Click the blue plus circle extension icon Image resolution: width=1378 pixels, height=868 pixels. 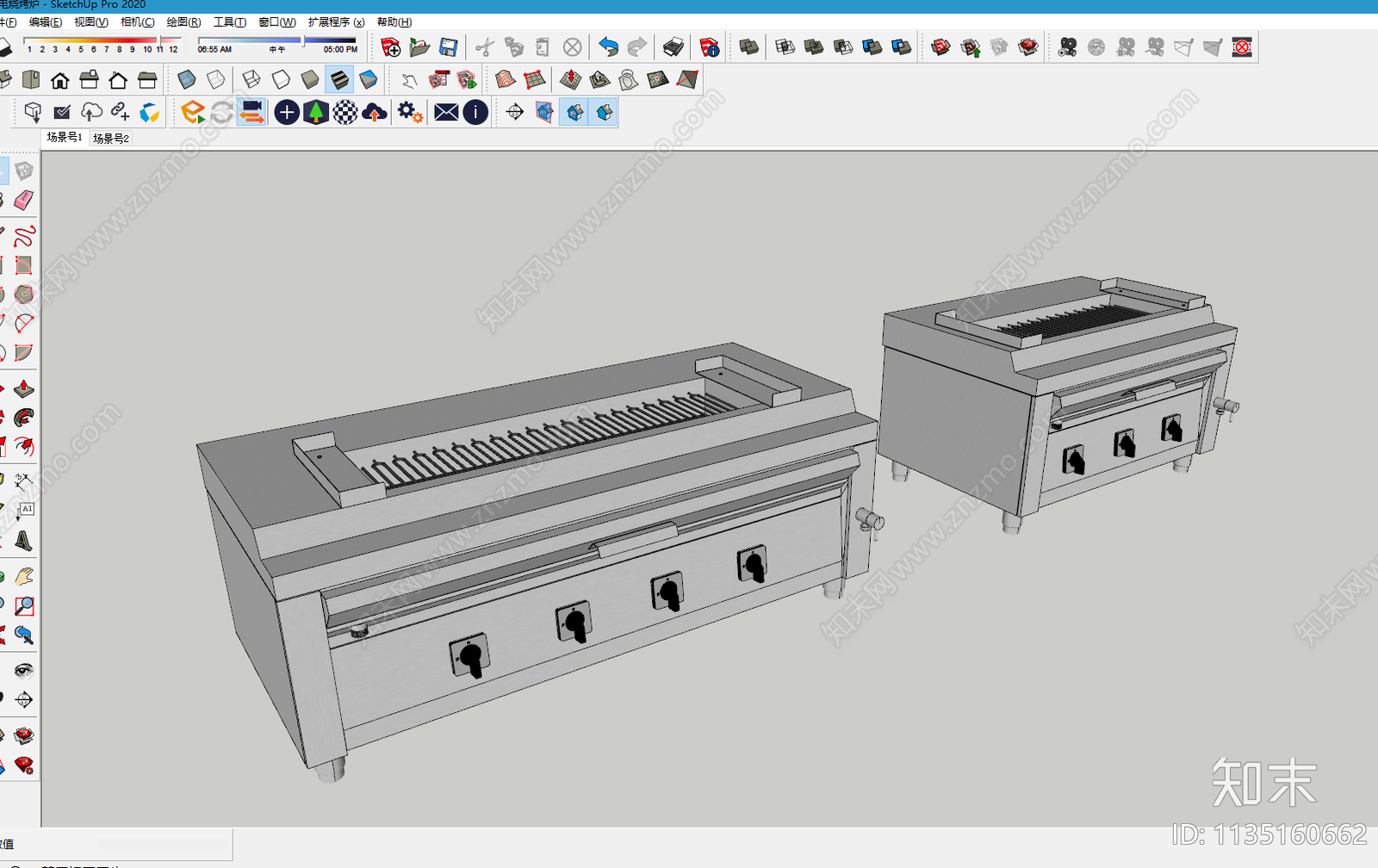coord(287,112)
